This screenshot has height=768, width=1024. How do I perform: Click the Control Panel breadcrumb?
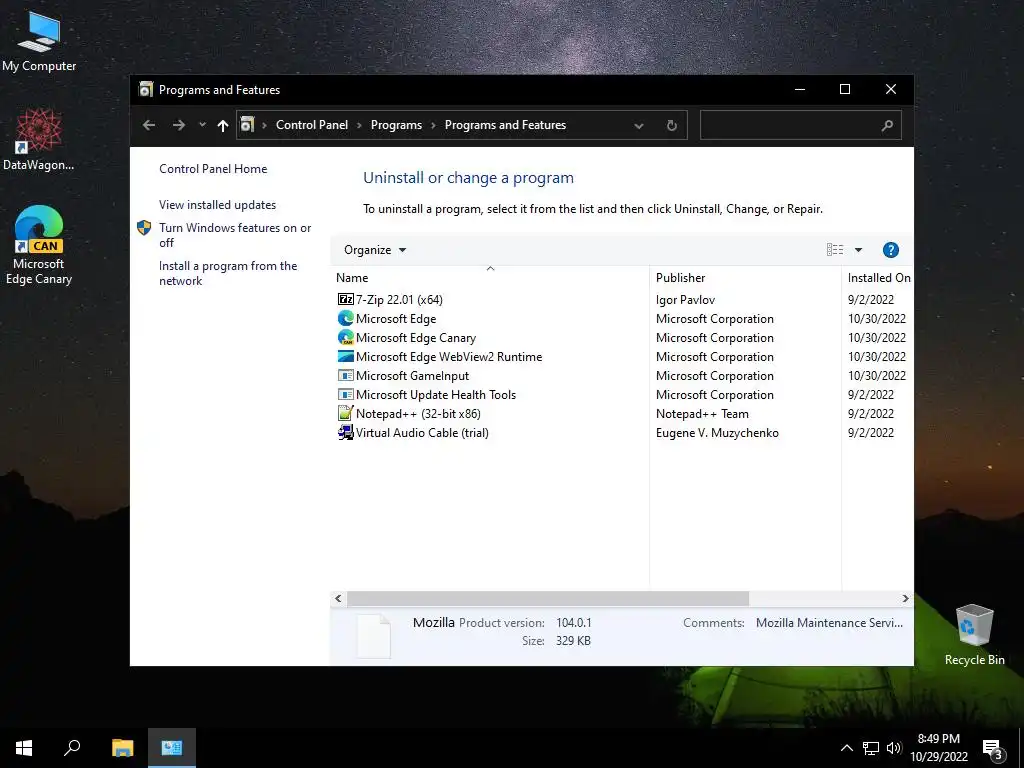[x=312, y=125]
